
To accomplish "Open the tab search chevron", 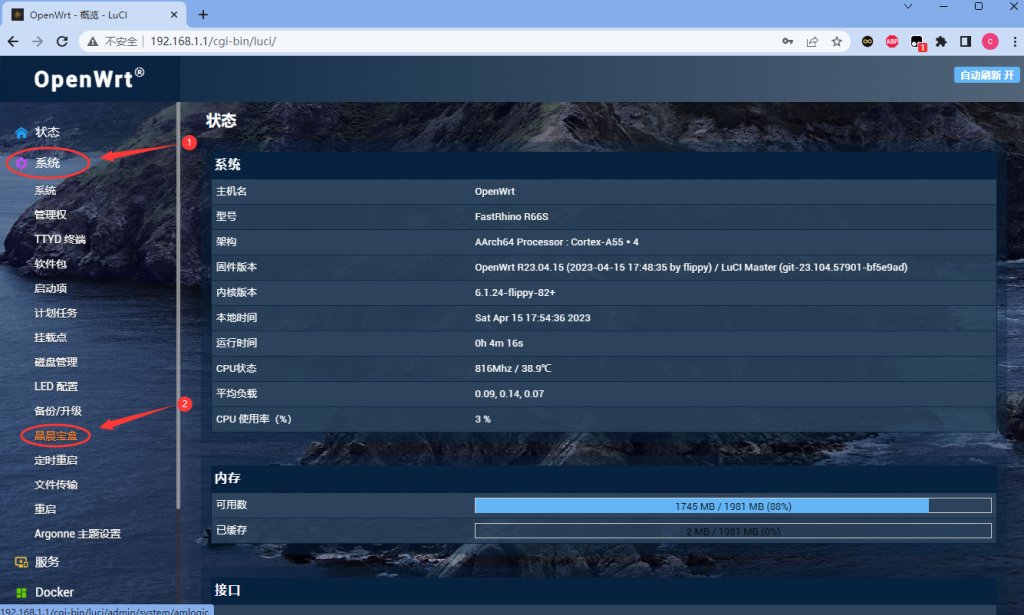I will click(908, 7).
